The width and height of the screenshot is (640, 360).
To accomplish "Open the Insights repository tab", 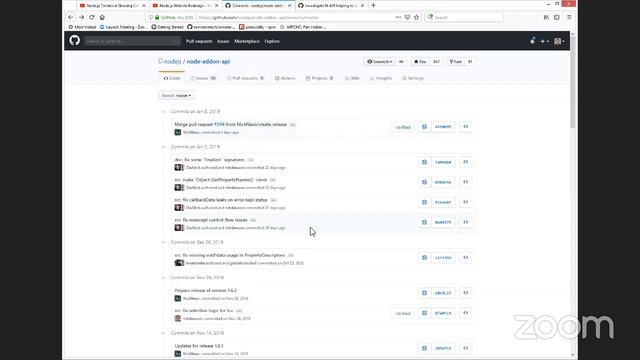I will click(x=380, y=78).
